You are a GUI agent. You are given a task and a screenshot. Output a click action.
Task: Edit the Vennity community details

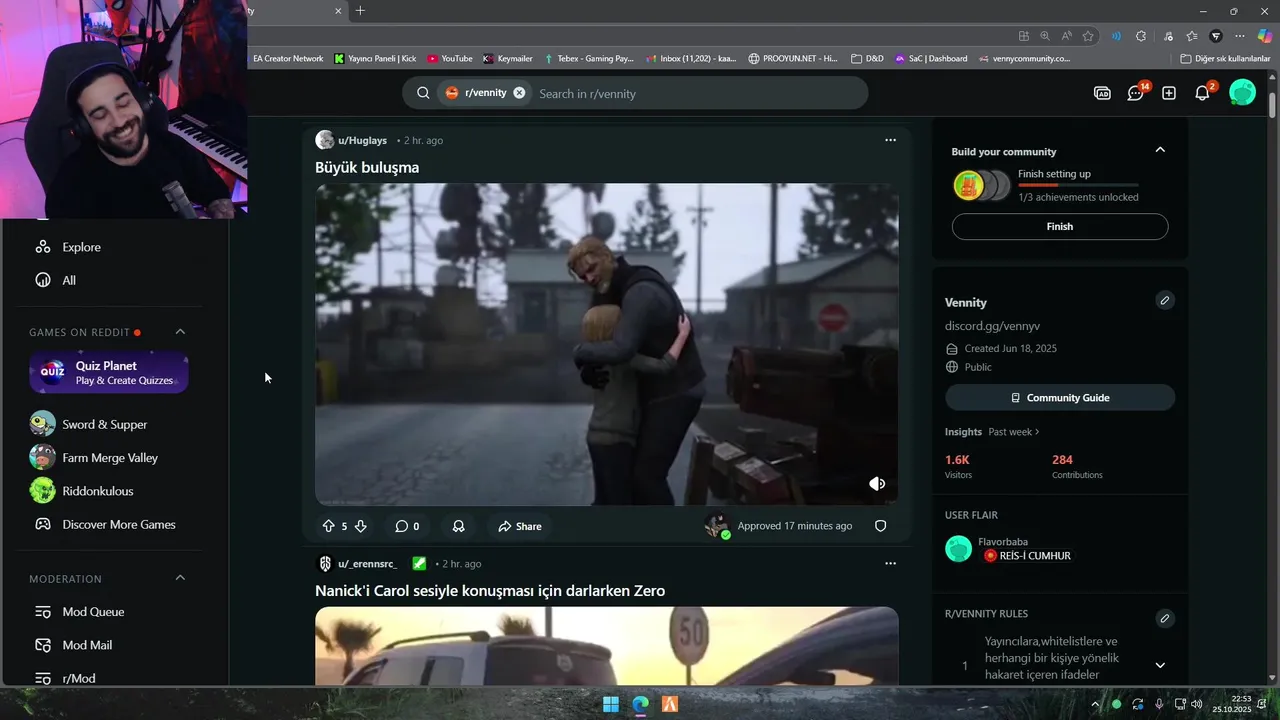(x=1165, y=300)
